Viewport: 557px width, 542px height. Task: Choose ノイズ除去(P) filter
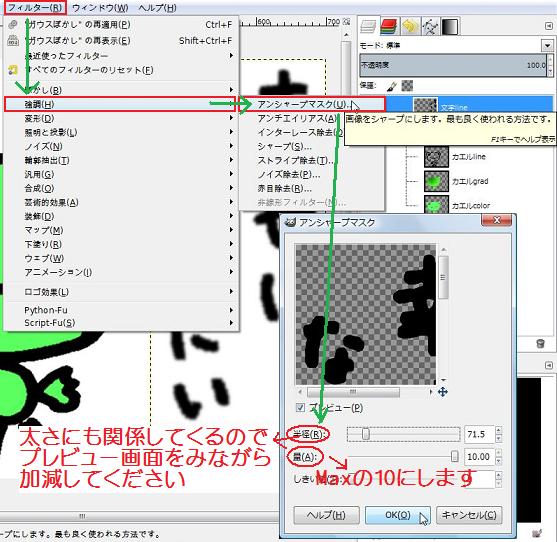(x=289, y=174)
